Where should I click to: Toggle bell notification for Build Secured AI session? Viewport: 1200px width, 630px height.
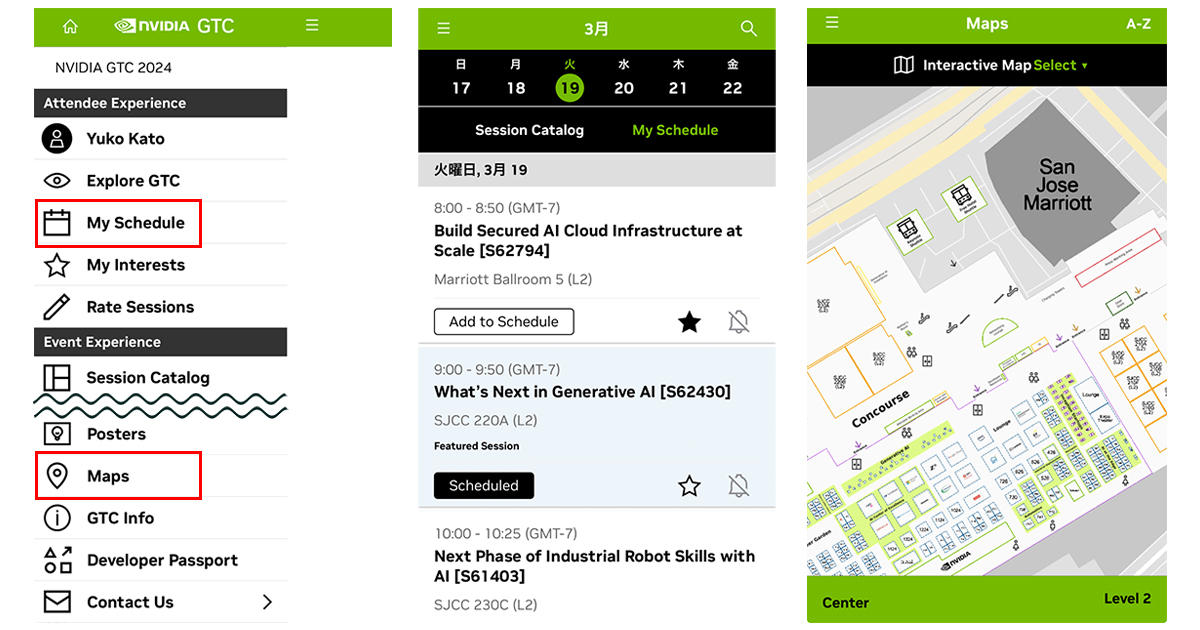pos(739,322)
